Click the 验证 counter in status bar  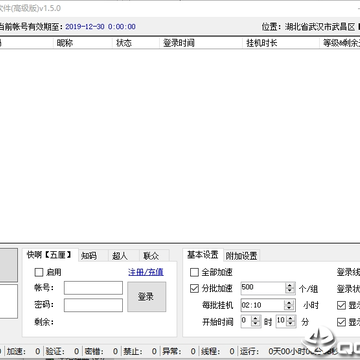click(x=62, y=351)
